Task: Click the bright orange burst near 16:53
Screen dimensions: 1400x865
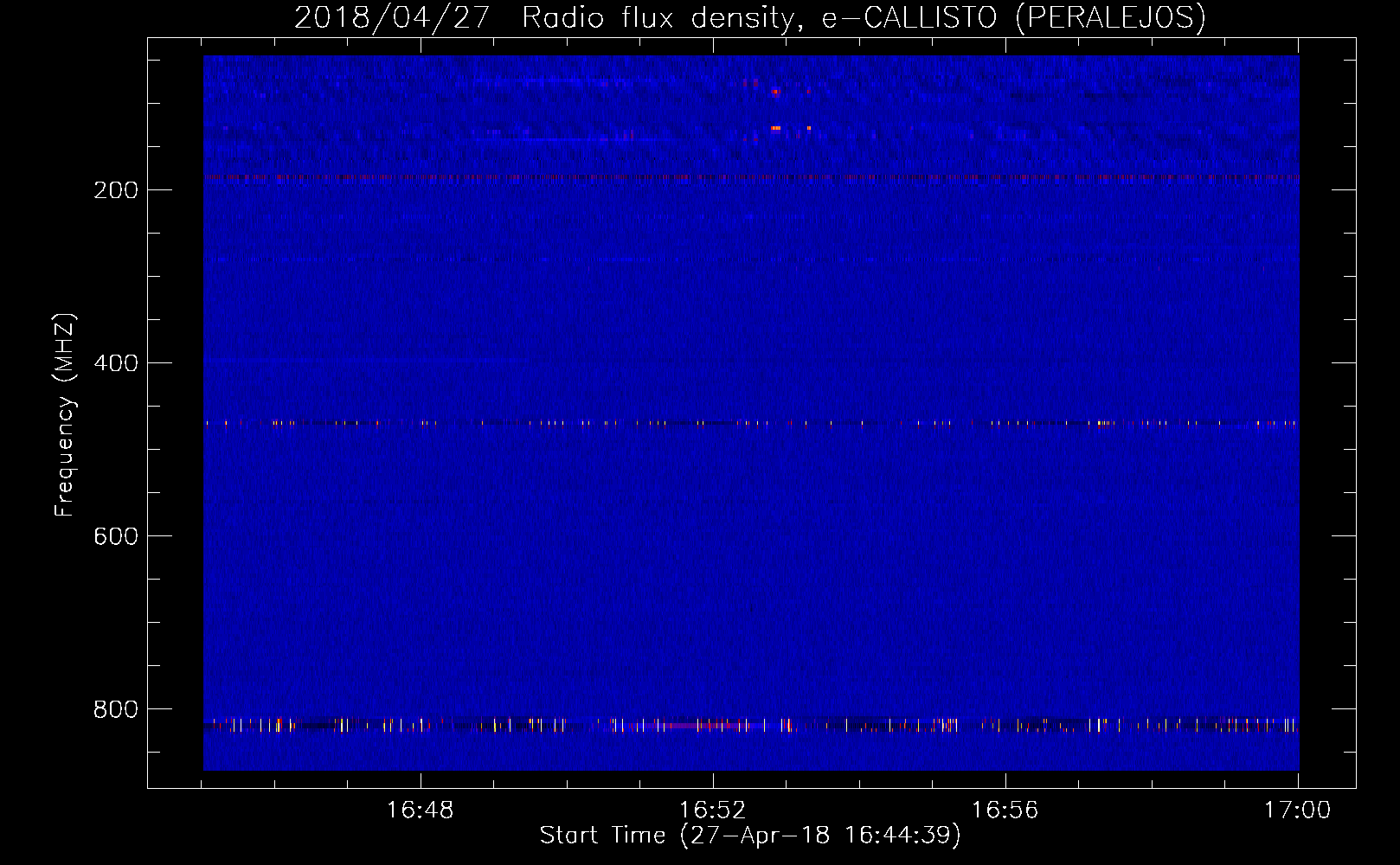Action: point(776,128)
